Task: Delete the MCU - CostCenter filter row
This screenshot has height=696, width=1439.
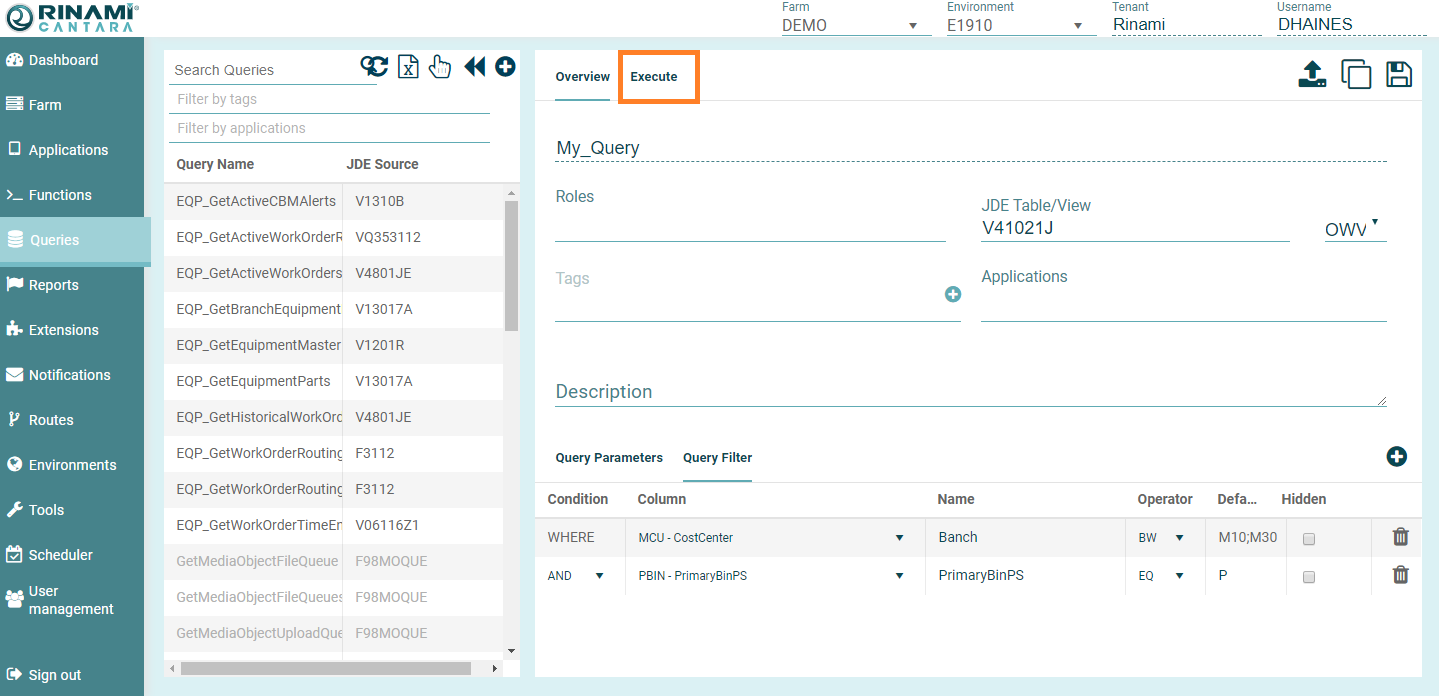Action: pyautogui.click(x=1400, y=537)
